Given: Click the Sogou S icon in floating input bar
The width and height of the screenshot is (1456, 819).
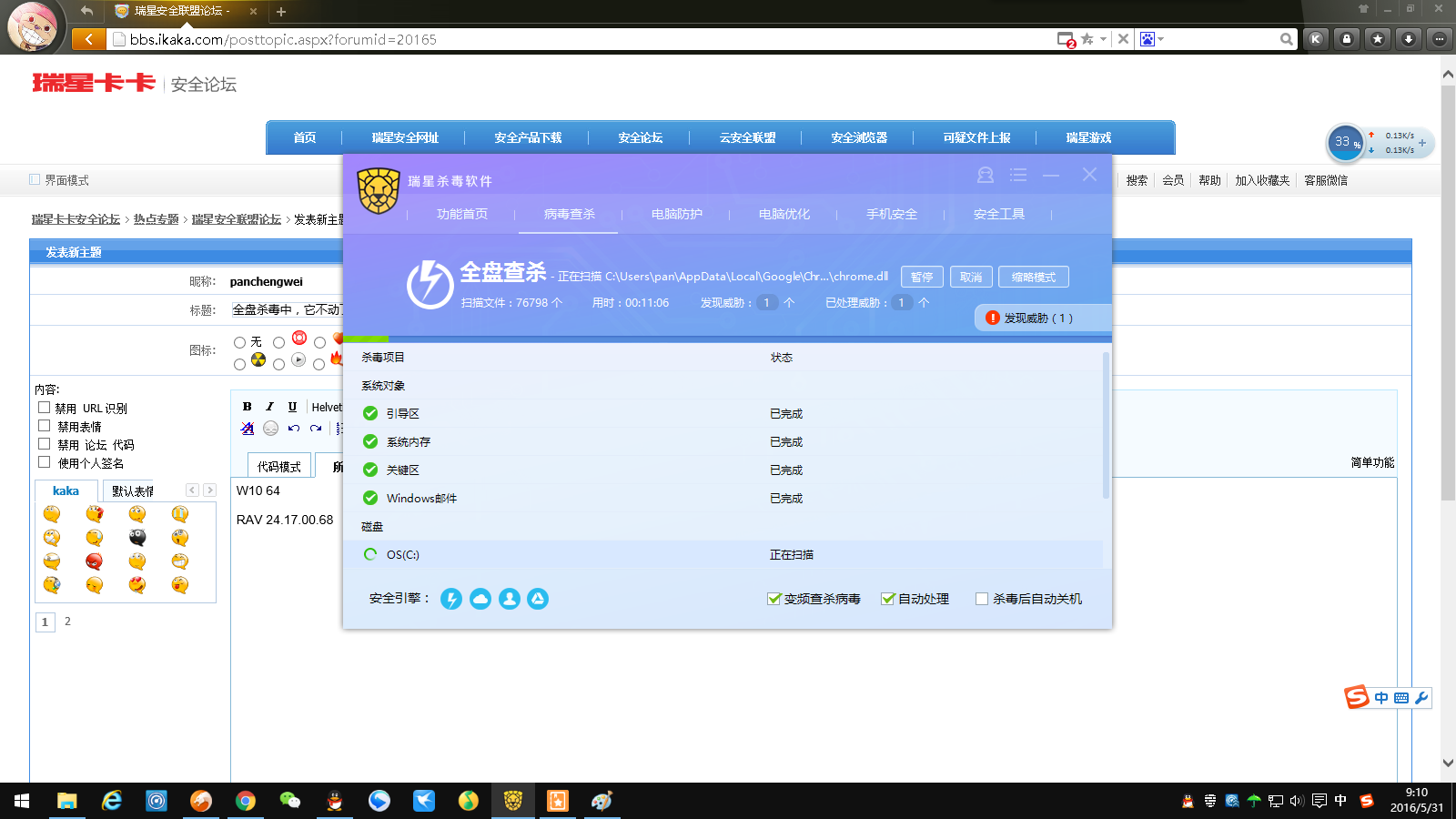Looking at the screenshot, I should click(1357, 697).
